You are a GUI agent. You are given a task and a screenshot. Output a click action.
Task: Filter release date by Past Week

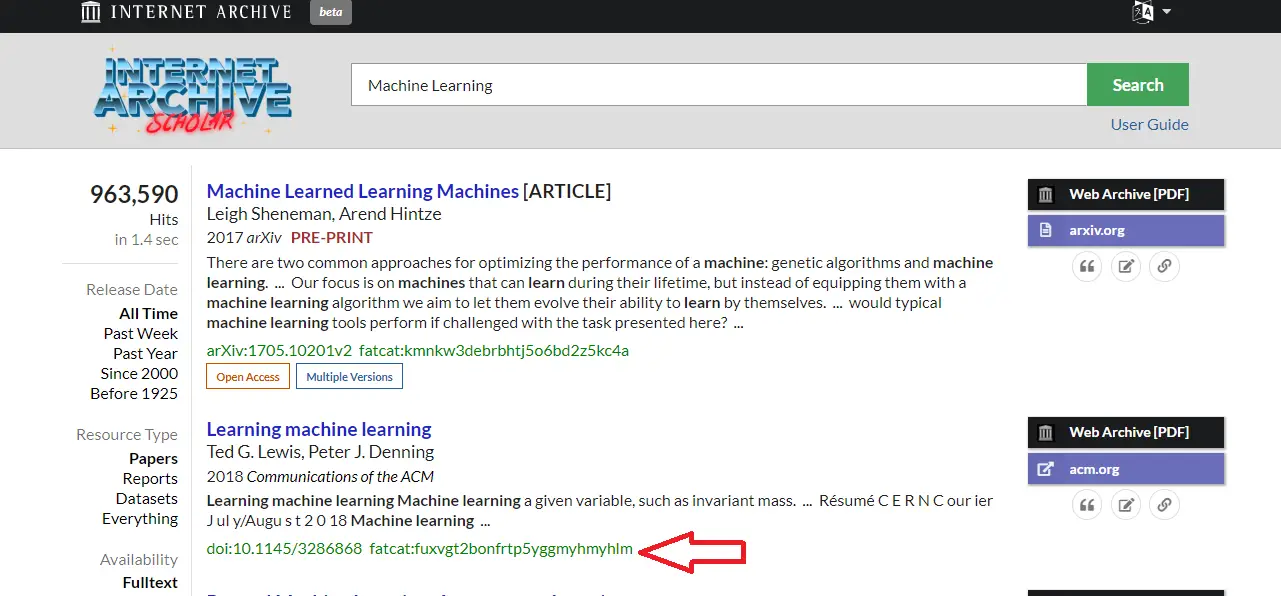point(141,333)
